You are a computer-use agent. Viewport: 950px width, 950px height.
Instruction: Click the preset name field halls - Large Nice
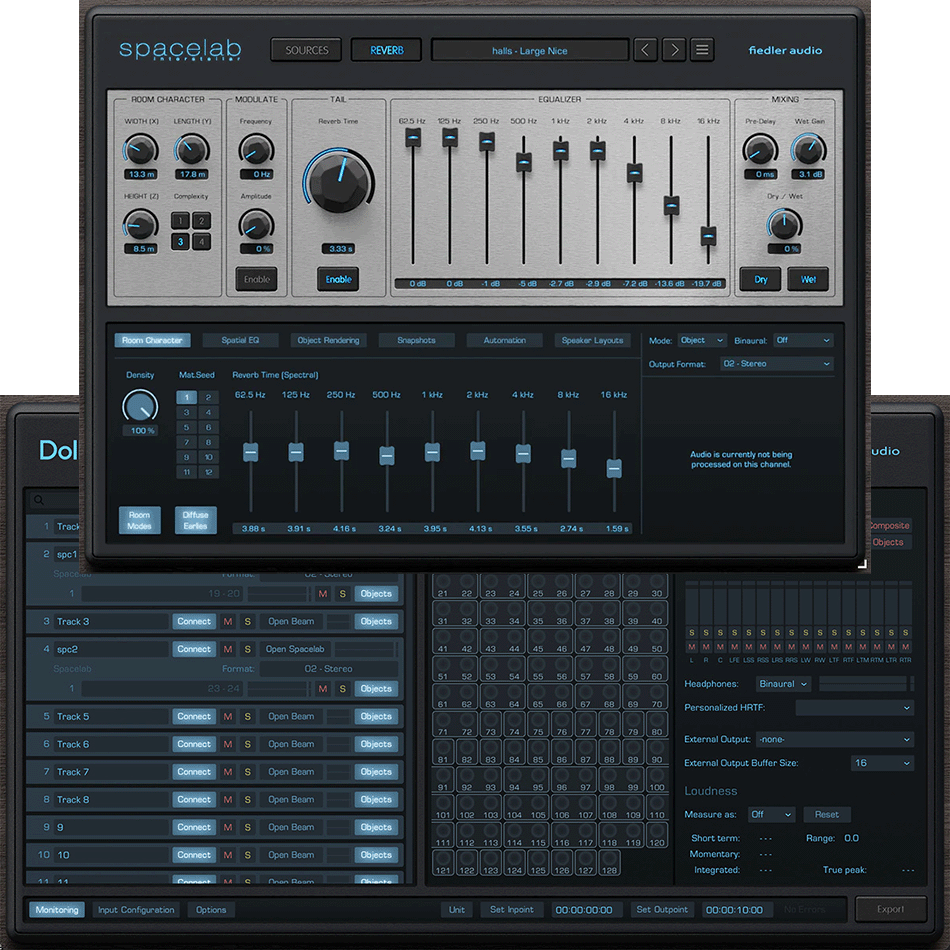530,50
